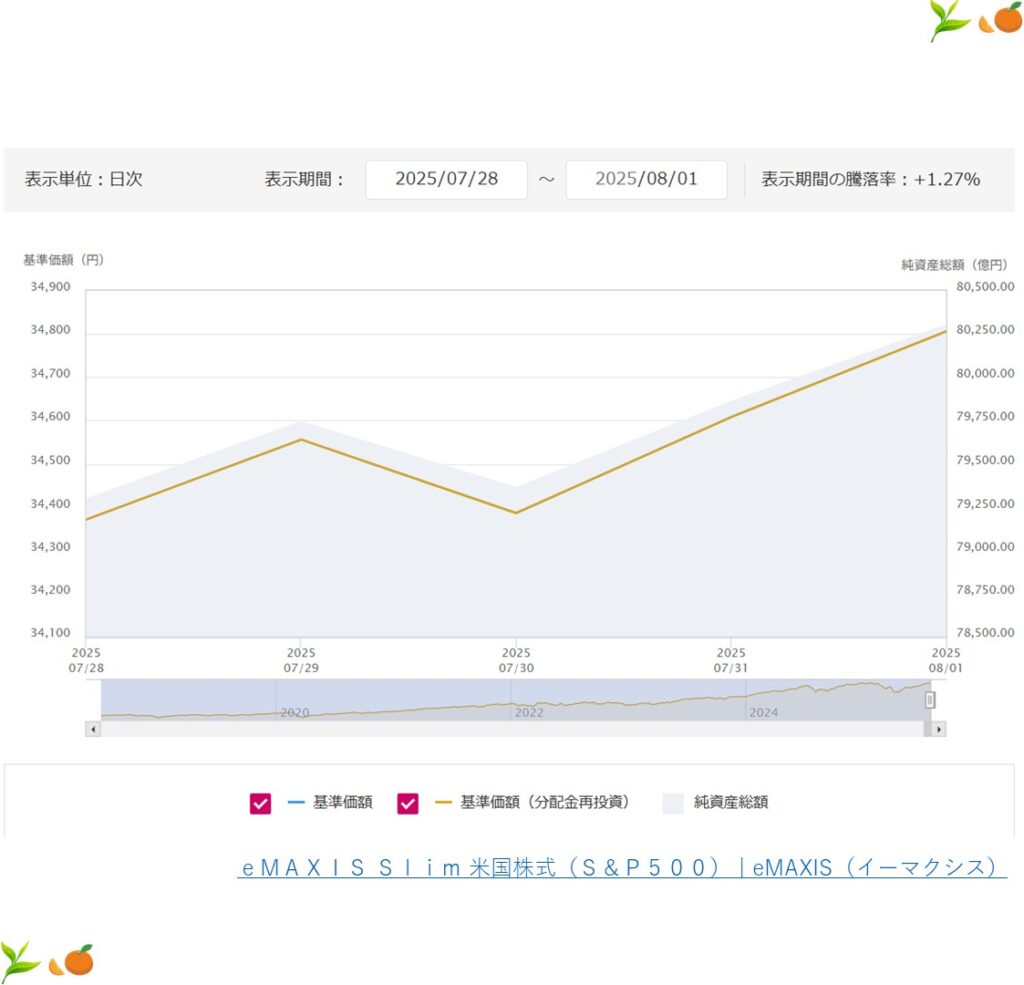
Task: Click the gold line point at 07/29
Action: [x=301, y=440]
